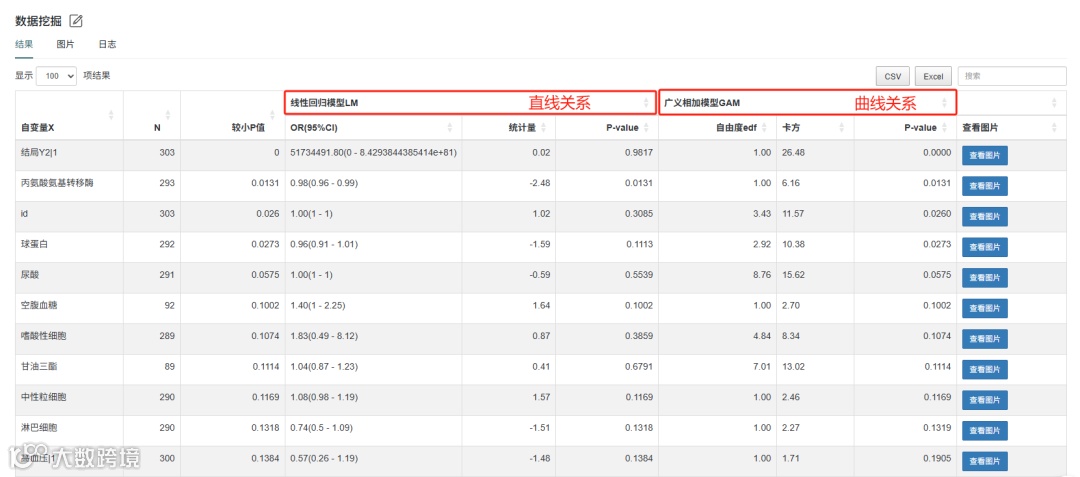
Task: Click the LM P-value 0.9817
Action: tap(641, 153)
